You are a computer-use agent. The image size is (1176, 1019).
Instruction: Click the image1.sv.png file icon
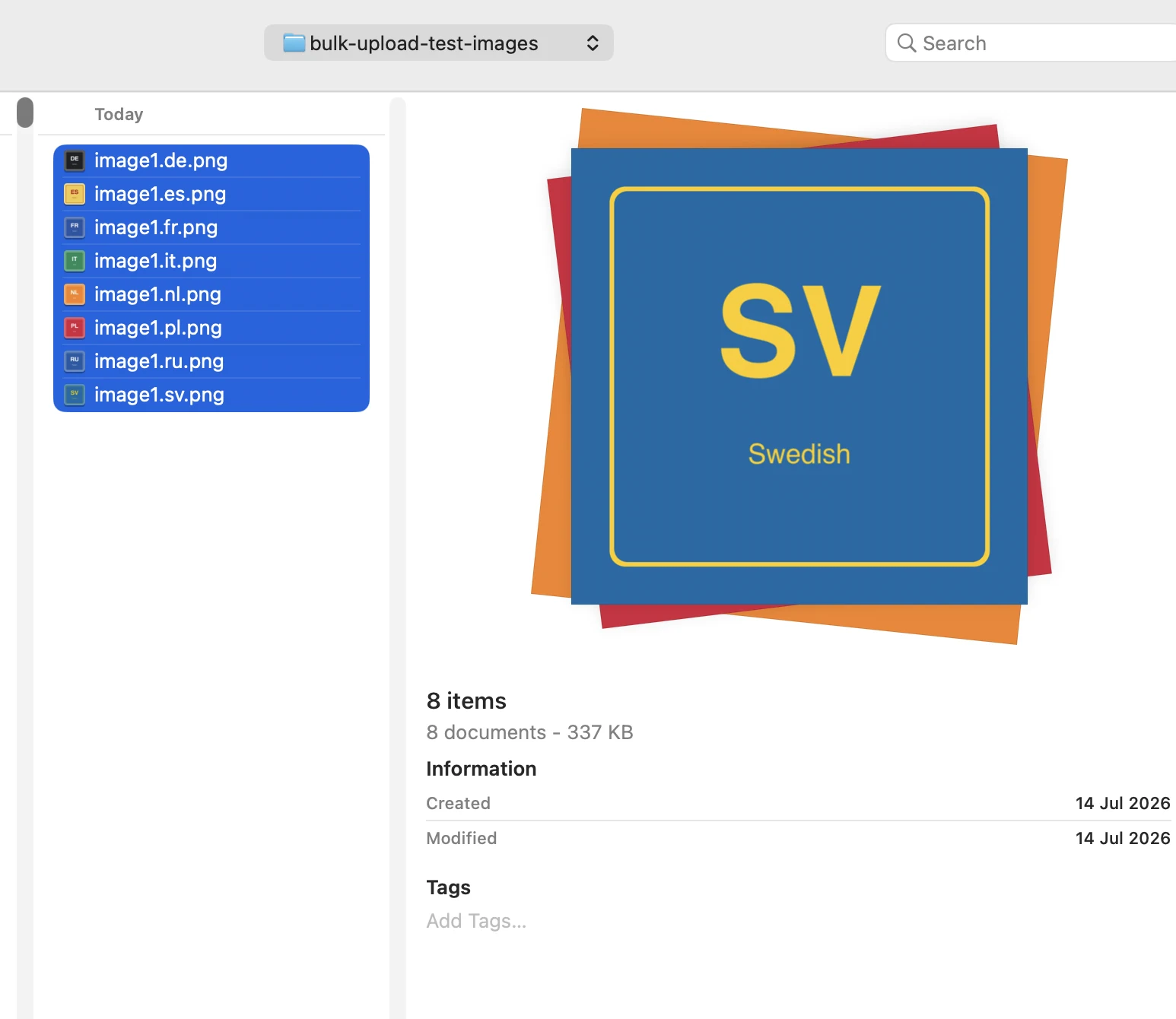coord(75,395)
